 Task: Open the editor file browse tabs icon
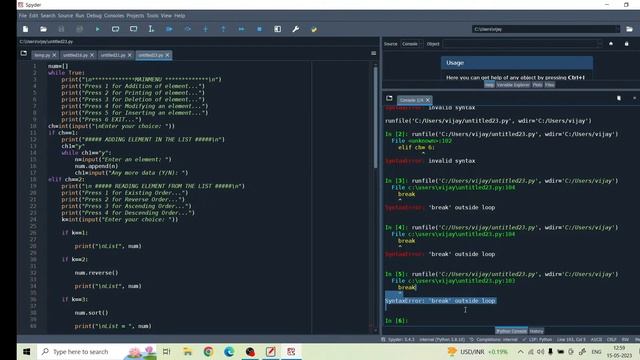point(24,53)
